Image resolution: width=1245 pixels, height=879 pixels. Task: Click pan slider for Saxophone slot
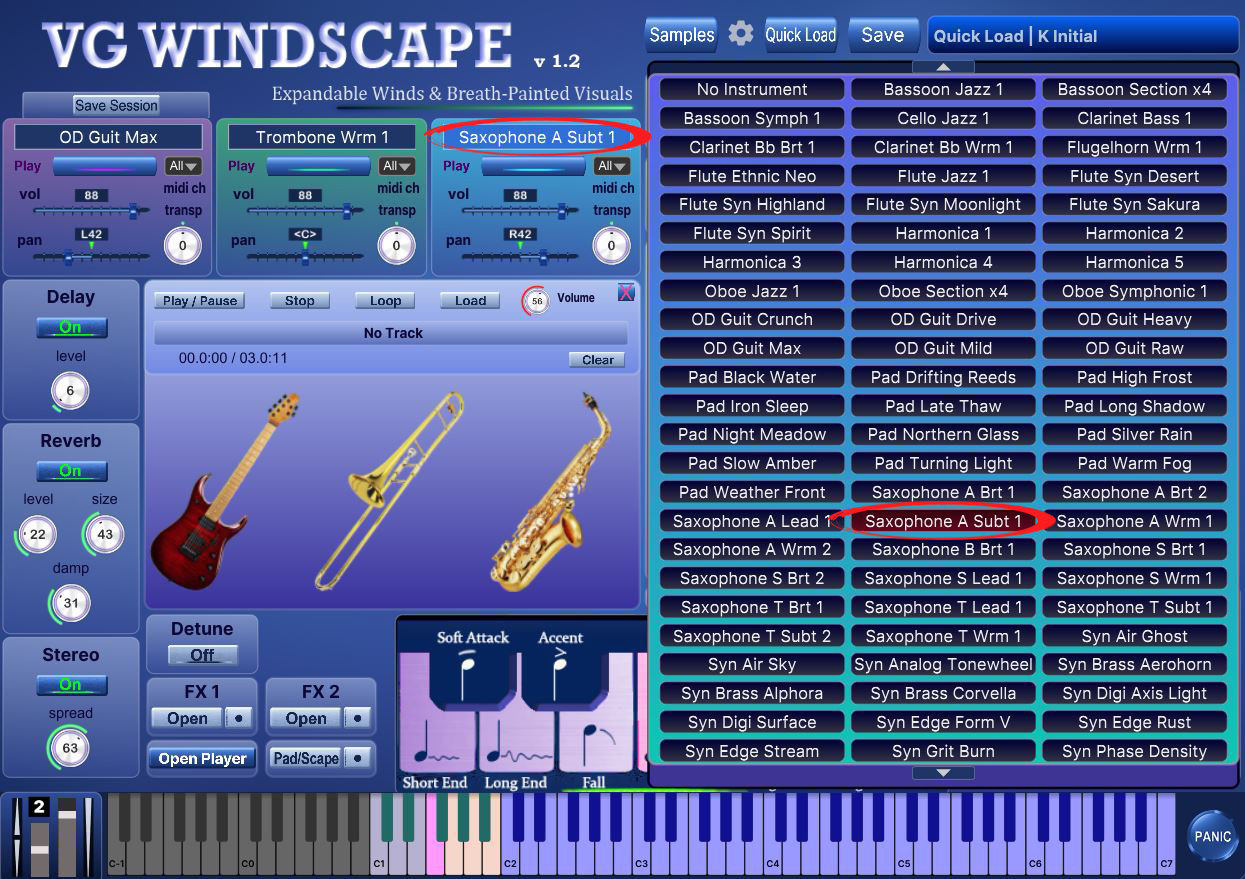pyautogui.click(x=520, y=256)
